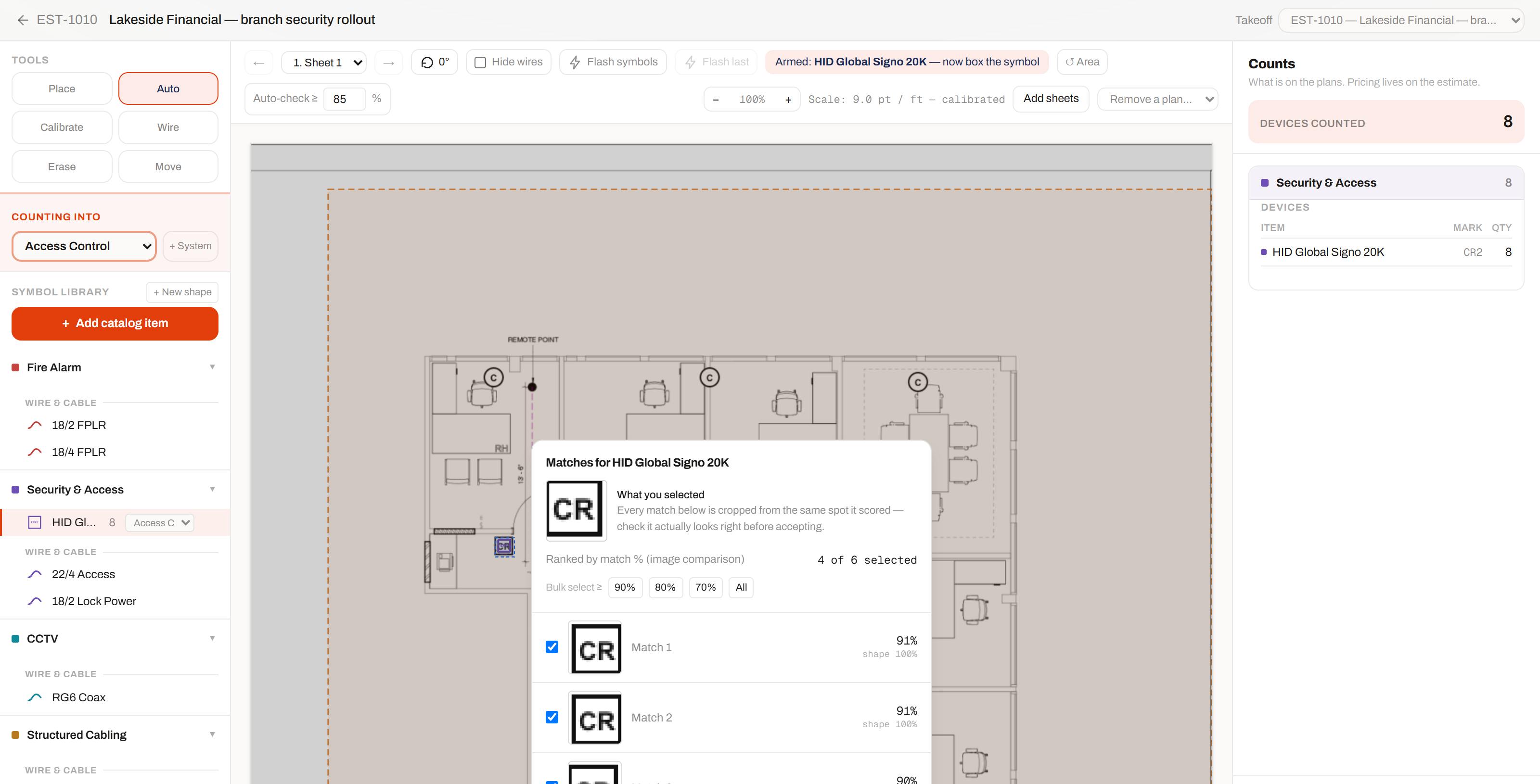The height and width of the screenshot is (784, 1540).
Task: Click the Scale calibrated status text
Action: coord(906,99)
